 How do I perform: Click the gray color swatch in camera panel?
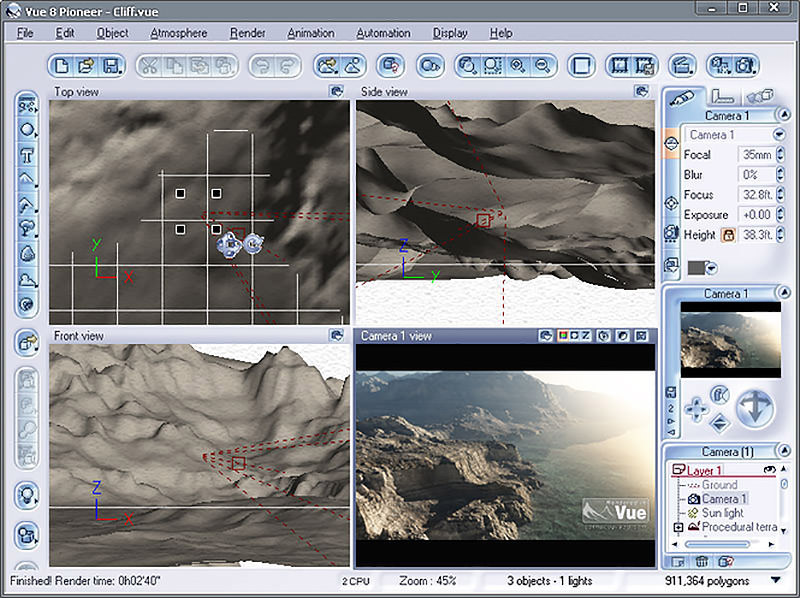coord(696,267)
